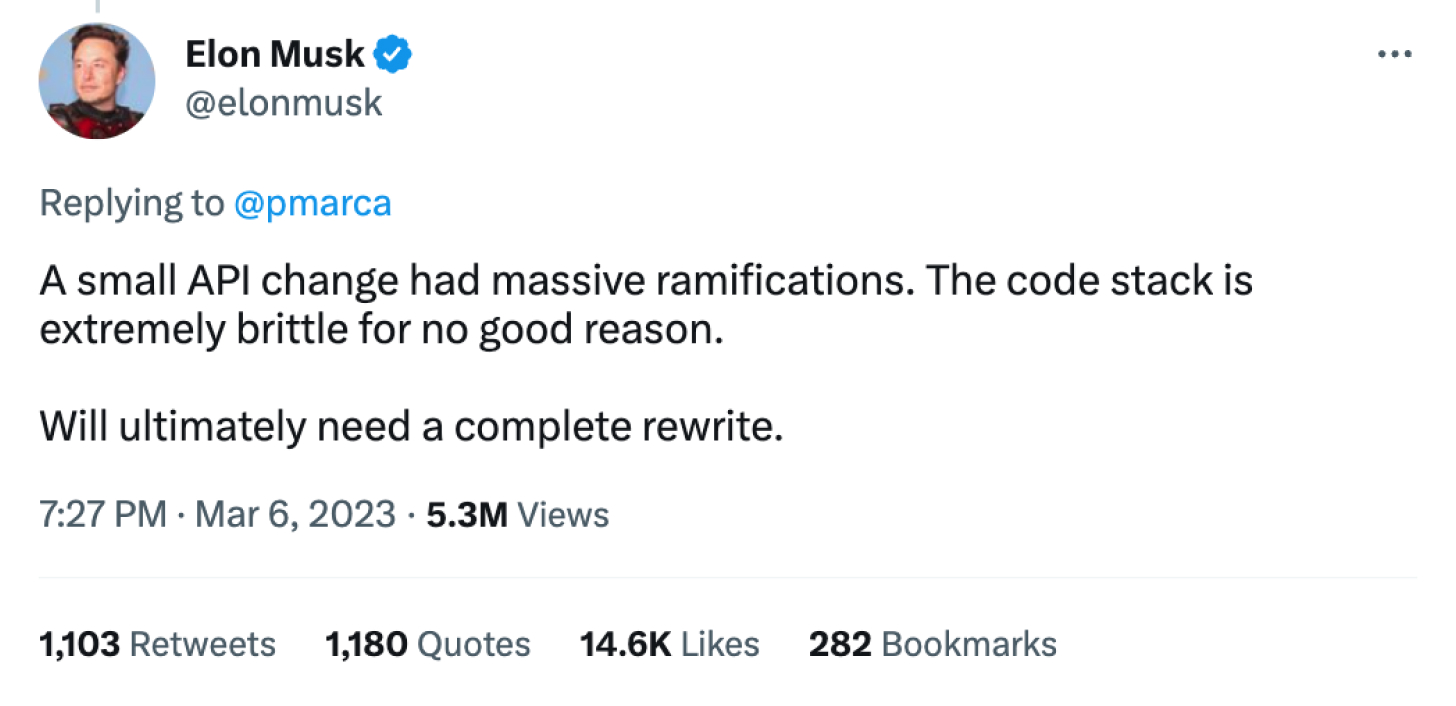Open the 5.3M Views analytics
Image resolution: width=1456 pixels, height=706 pixels.
(x=467, y=515)
